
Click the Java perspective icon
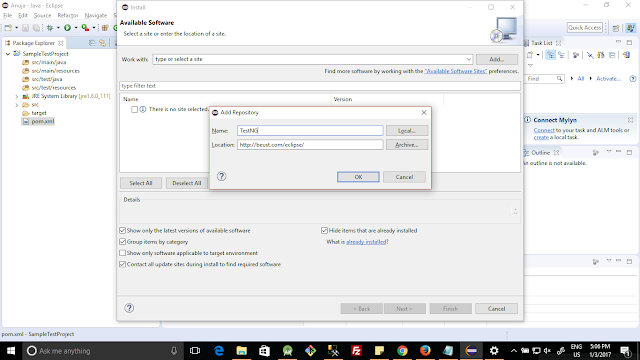tap(631, 28)
